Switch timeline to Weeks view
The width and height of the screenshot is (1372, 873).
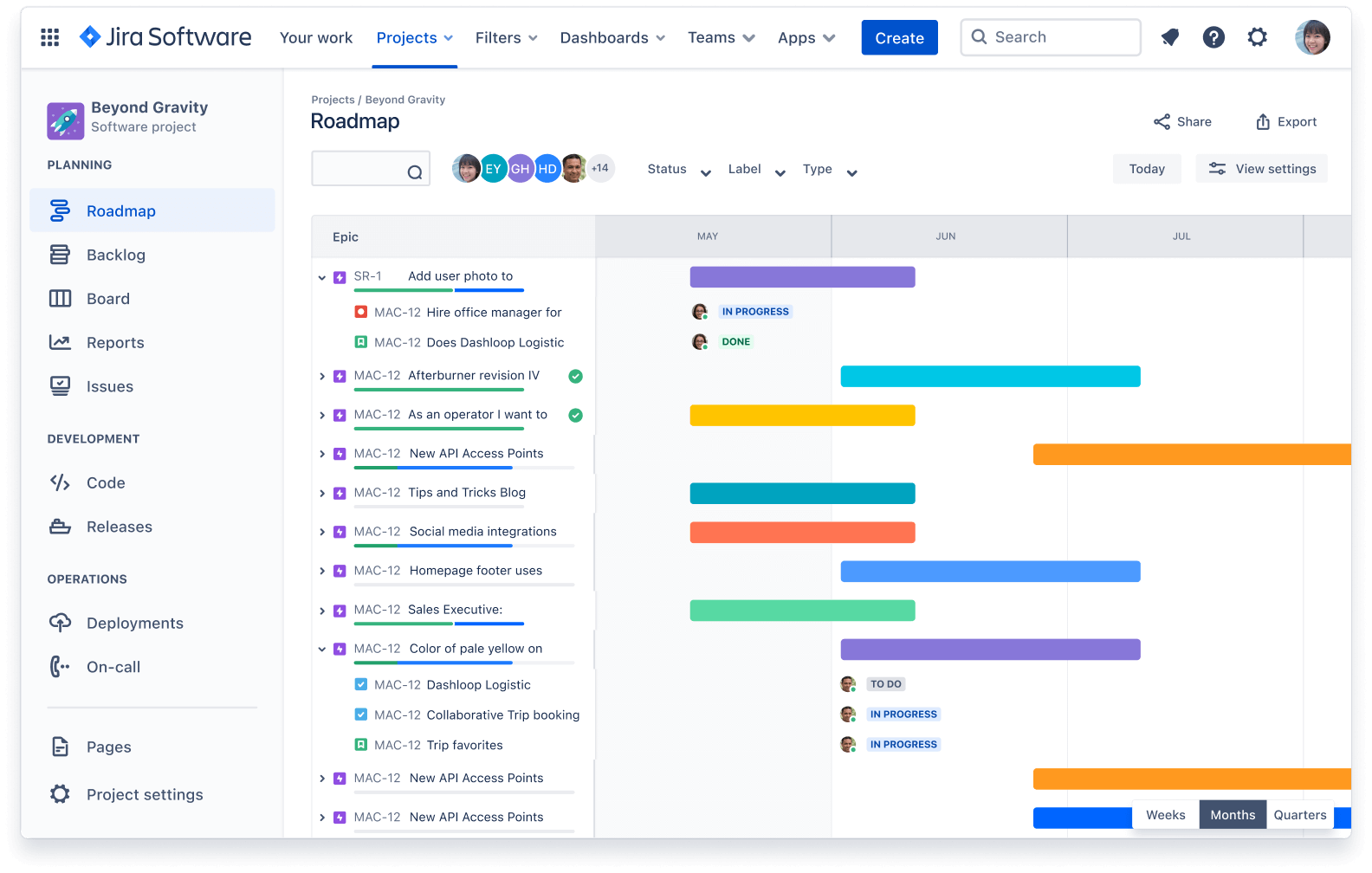[1165, 815]
